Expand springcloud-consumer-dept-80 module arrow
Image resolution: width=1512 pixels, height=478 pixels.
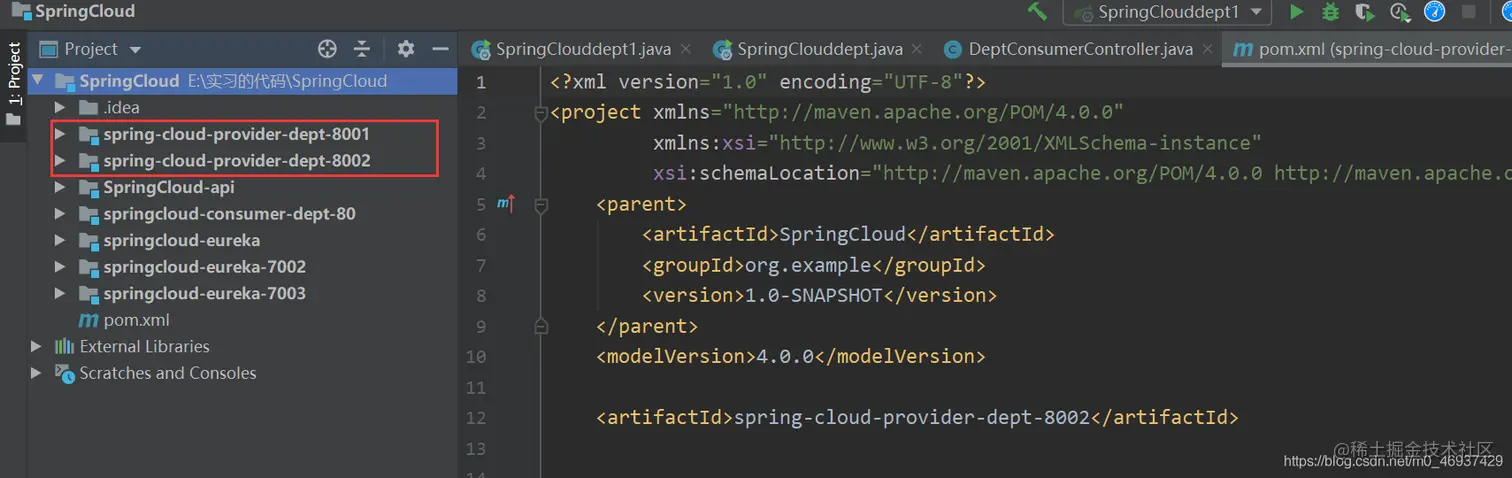60,214
